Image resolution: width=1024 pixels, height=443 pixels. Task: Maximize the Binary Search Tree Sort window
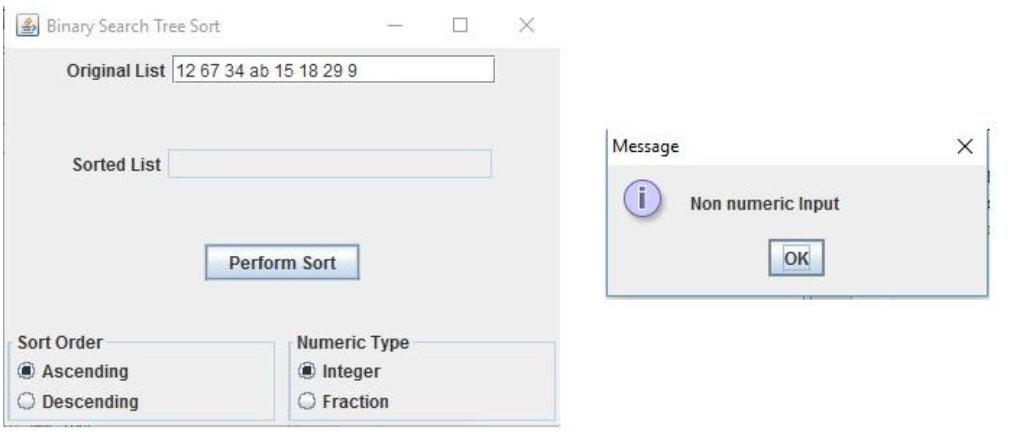(x=460, y=25)
